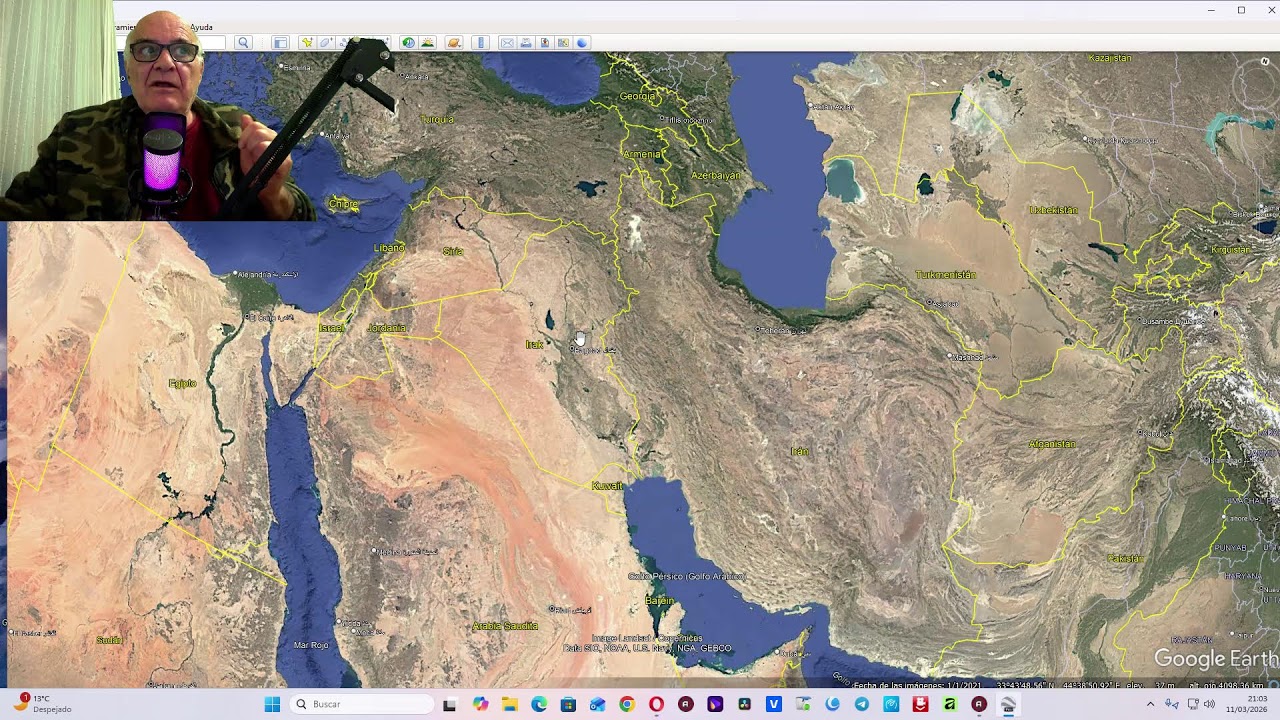Click the Azerbaiyán map label

pos(717,176)
